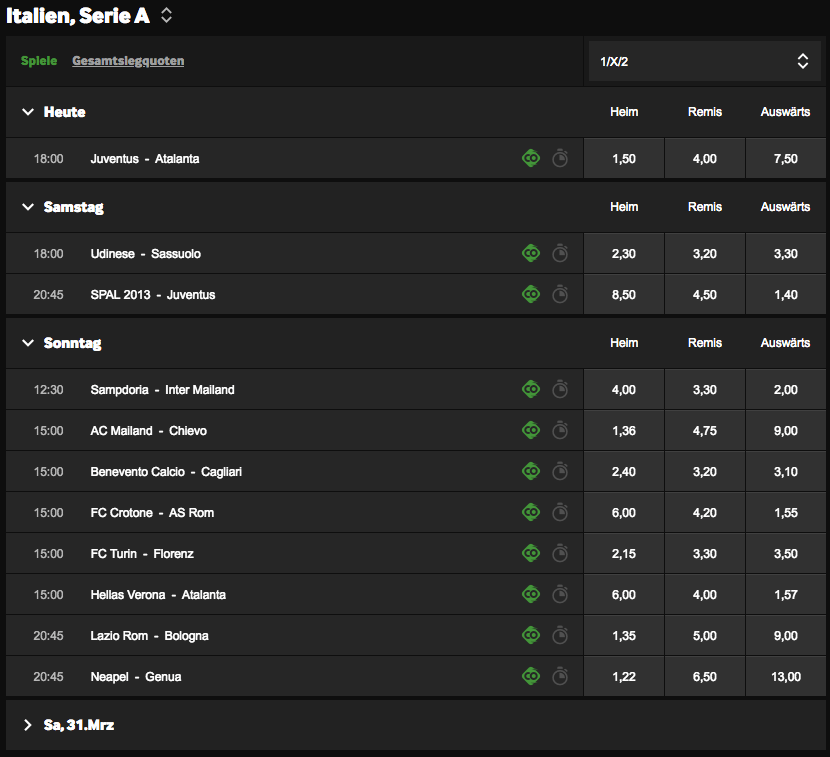Screen dimensions: 830x757
Task: Switch to the Spiele tab
Action: pyautogui.click(x=39, y=61)
